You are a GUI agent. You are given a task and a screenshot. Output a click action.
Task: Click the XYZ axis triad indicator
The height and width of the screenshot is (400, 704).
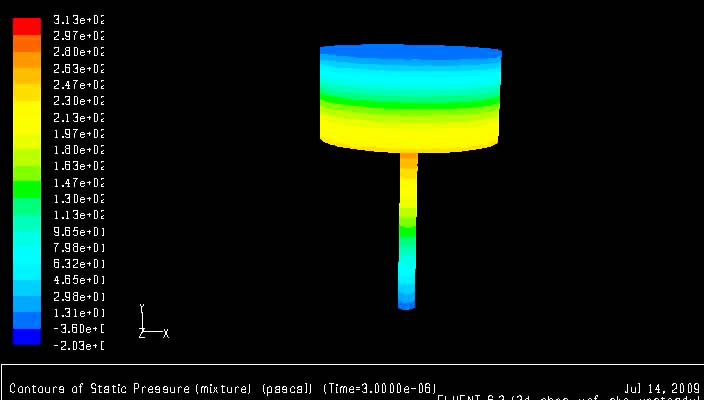152,324
